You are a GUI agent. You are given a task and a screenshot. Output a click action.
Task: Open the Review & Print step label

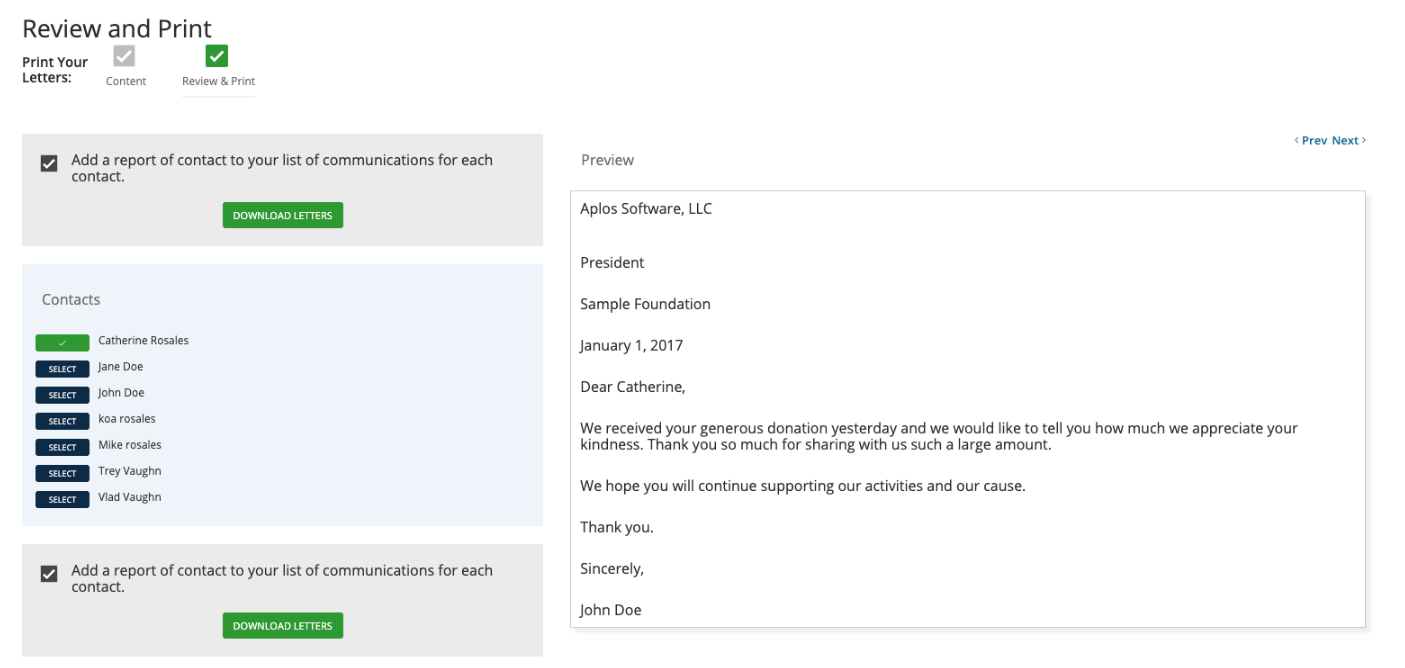click(x=218, y=81)
